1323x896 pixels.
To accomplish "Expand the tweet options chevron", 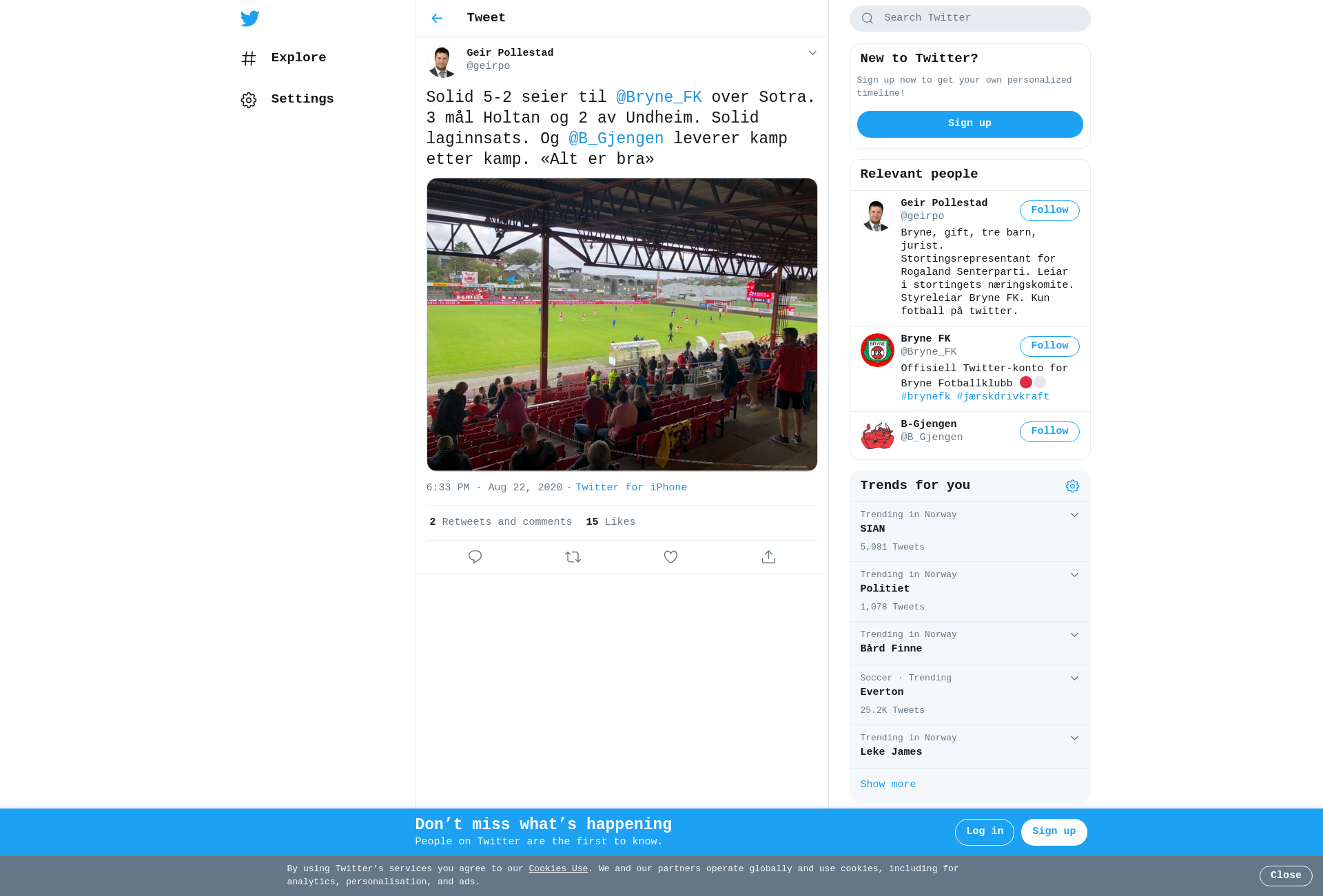I will coord(812,53).
